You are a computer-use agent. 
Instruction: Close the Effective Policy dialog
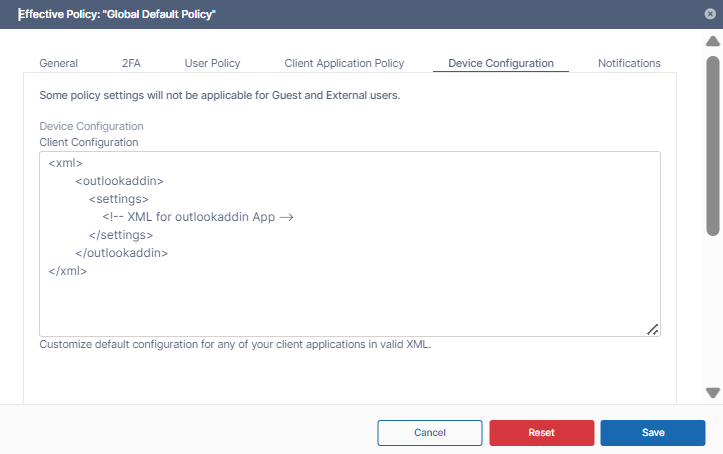(x=710, y=14)
